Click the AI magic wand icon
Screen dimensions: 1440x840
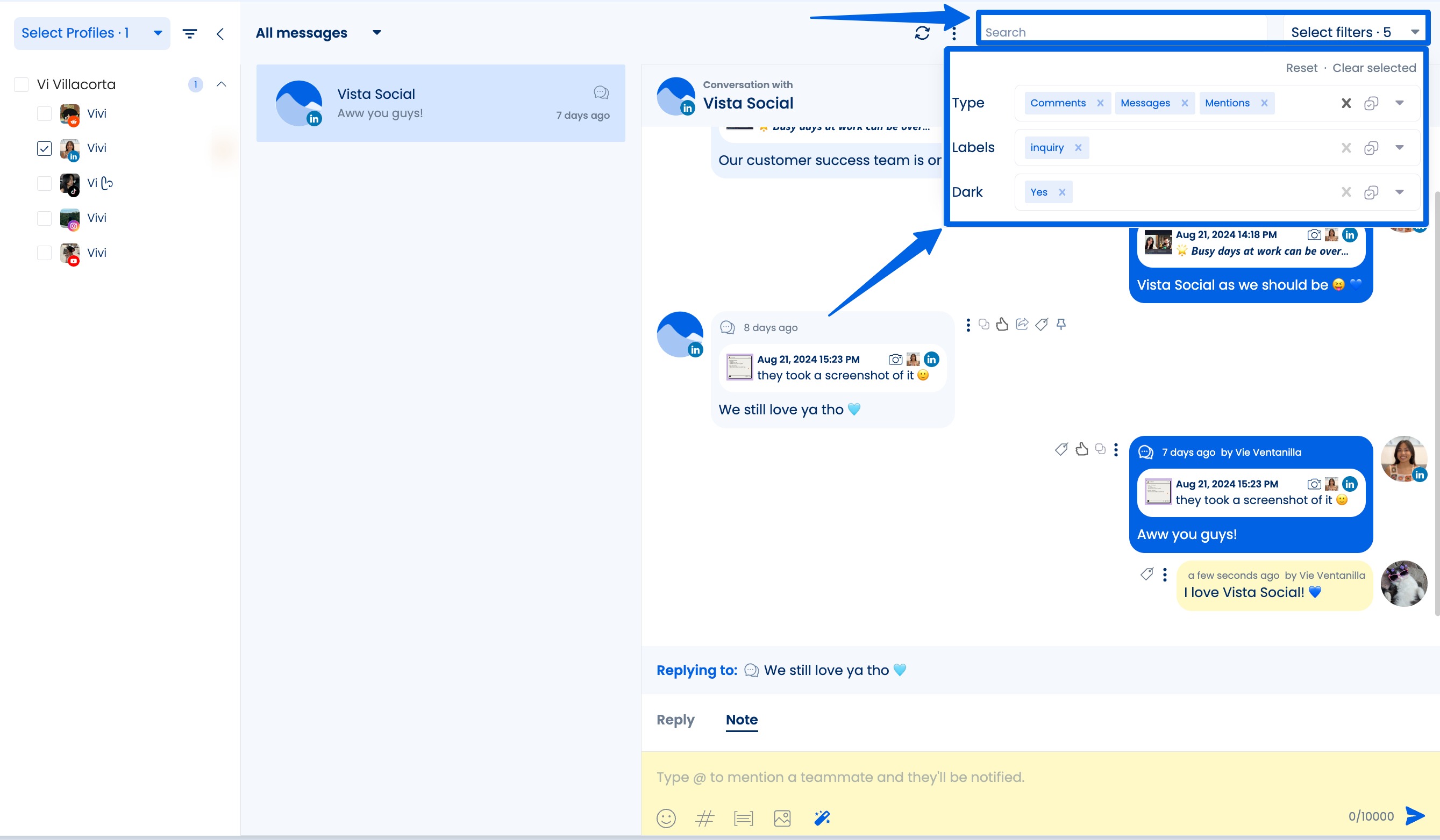(x=822, y=819)
